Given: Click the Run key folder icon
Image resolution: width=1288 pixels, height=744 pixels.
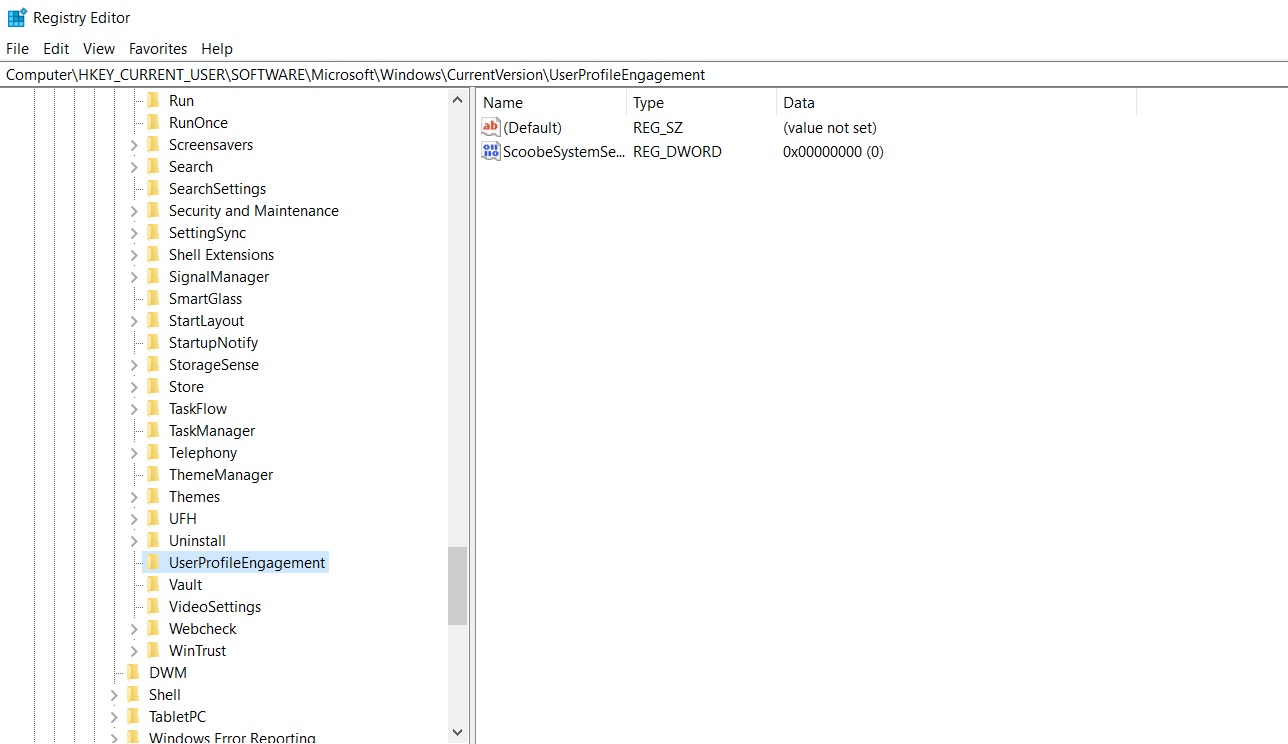Looking at the screenshot, I should pyautogui.click(x=153, y=100).
